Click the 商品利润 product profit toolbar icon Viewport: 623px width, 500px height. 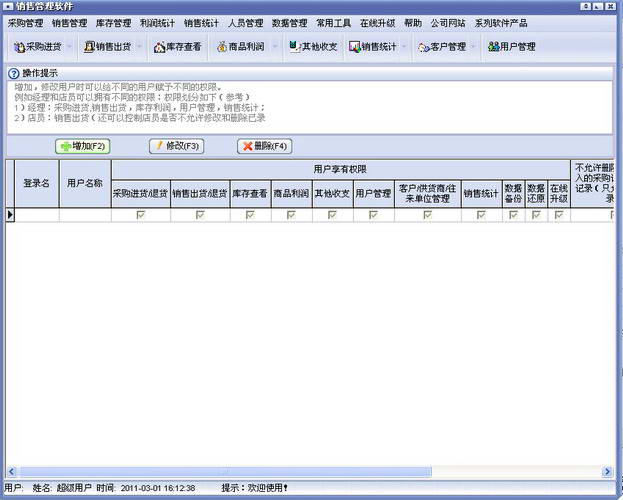pos(241,46)
